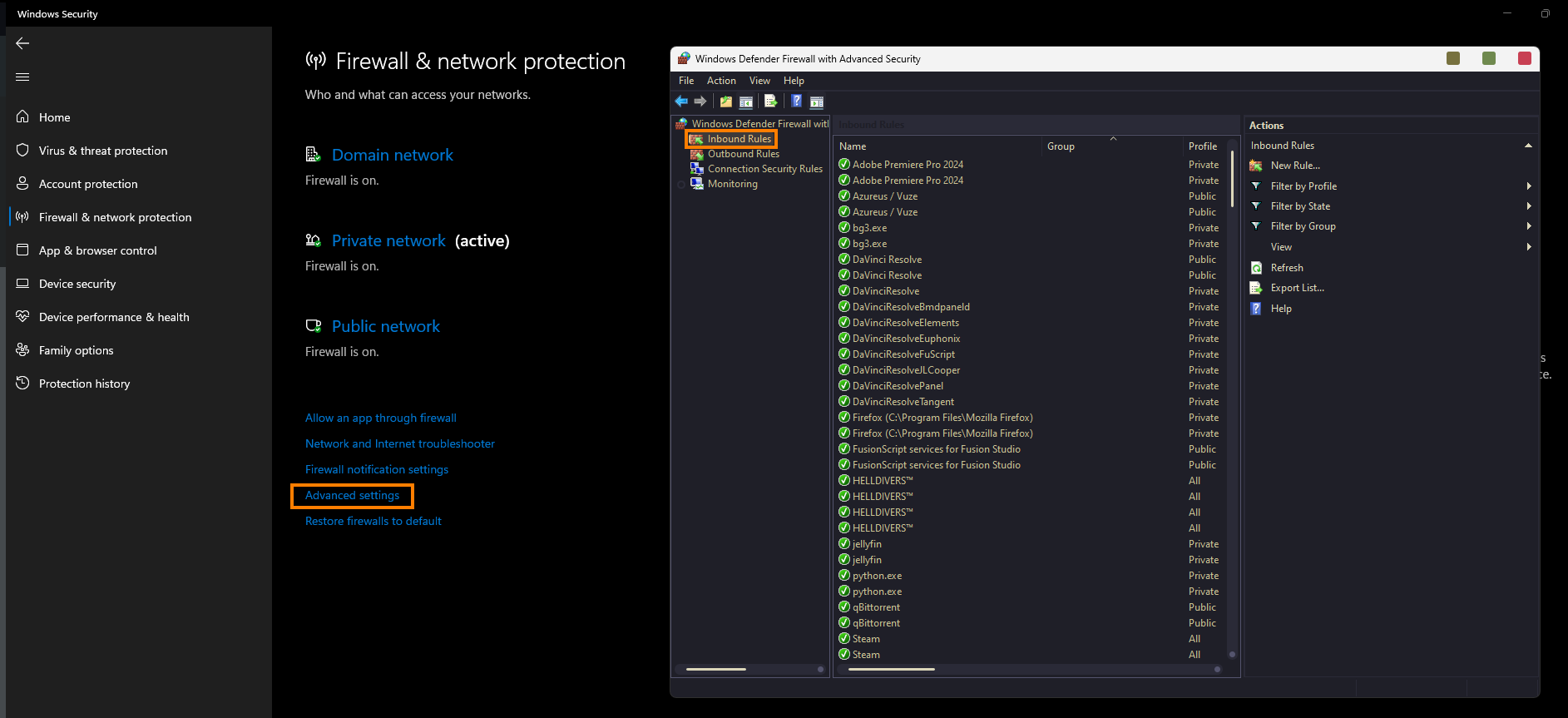Select Connection Security Rules in the tree
1568x718 pixels.
coord(764,169)
